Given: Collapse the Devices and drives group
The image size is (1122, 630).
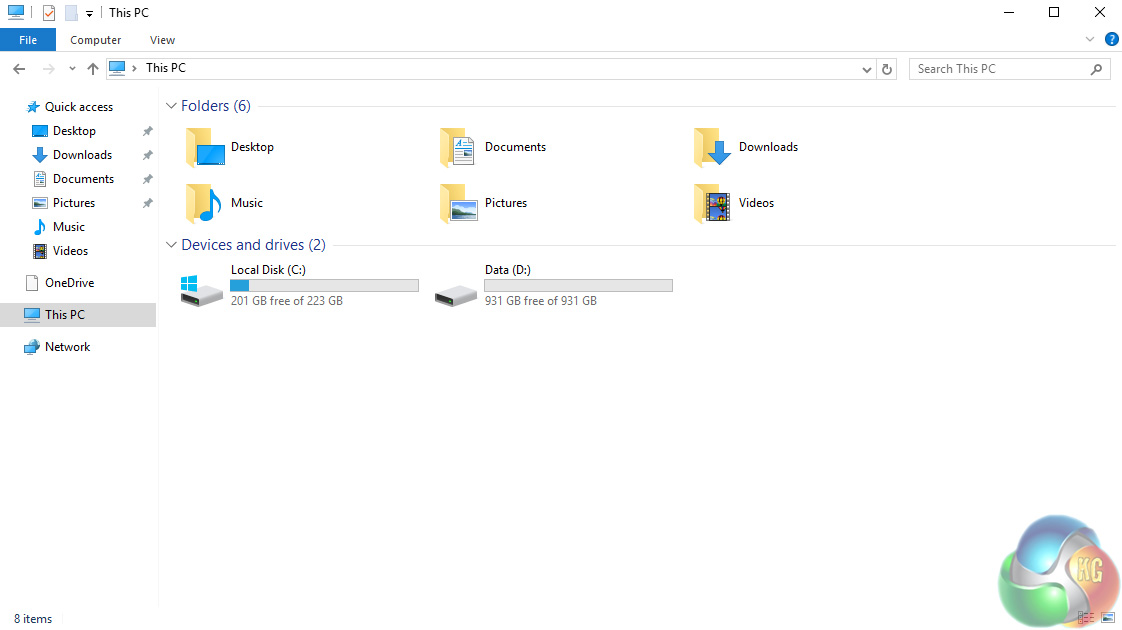Looking at the screenshot, I should point(171,245).
